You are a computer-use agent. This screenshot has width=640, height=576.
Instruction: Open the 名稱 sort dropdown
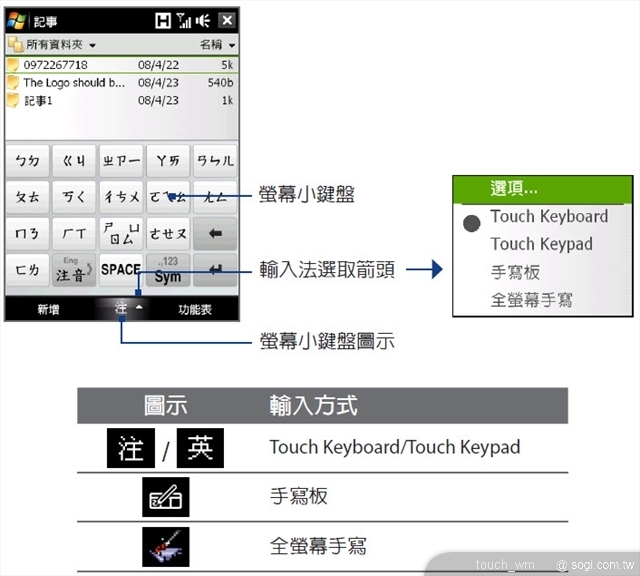[218, 45]
